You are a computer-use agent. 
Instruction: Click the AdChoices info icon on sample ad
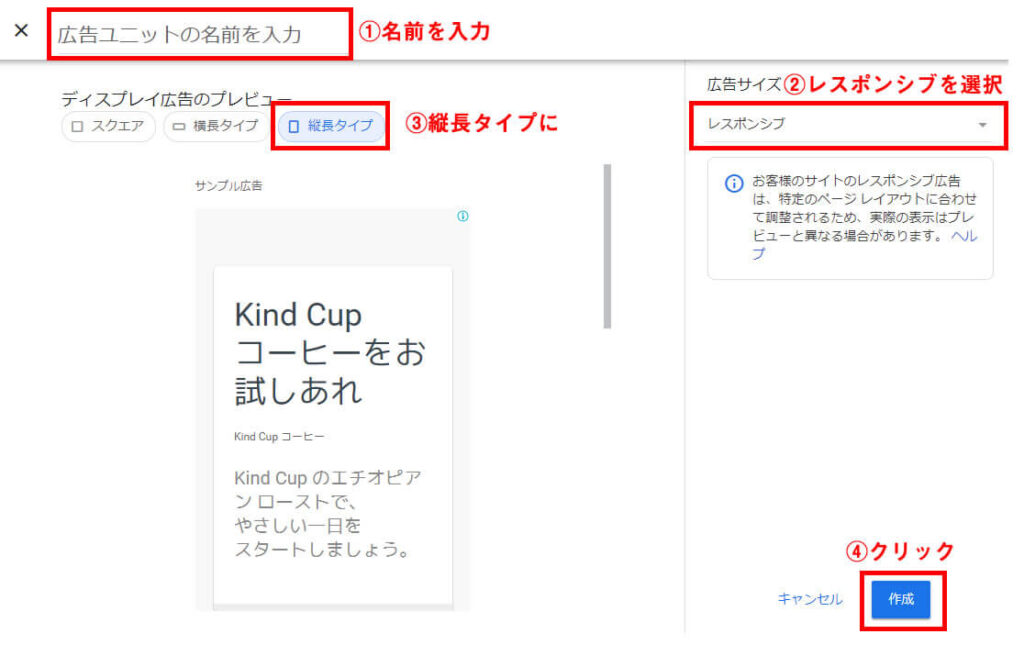[x=462, y=216]
